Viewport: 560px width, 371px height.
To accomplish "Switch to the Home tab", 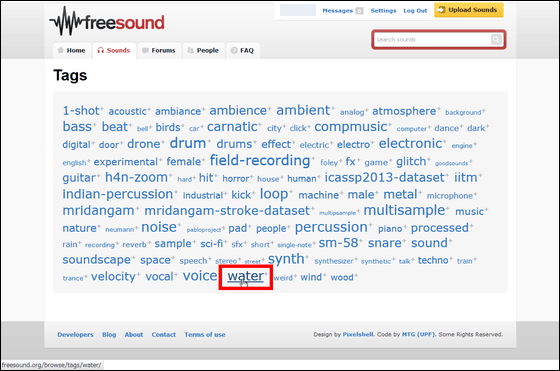I will pos(72,50).
